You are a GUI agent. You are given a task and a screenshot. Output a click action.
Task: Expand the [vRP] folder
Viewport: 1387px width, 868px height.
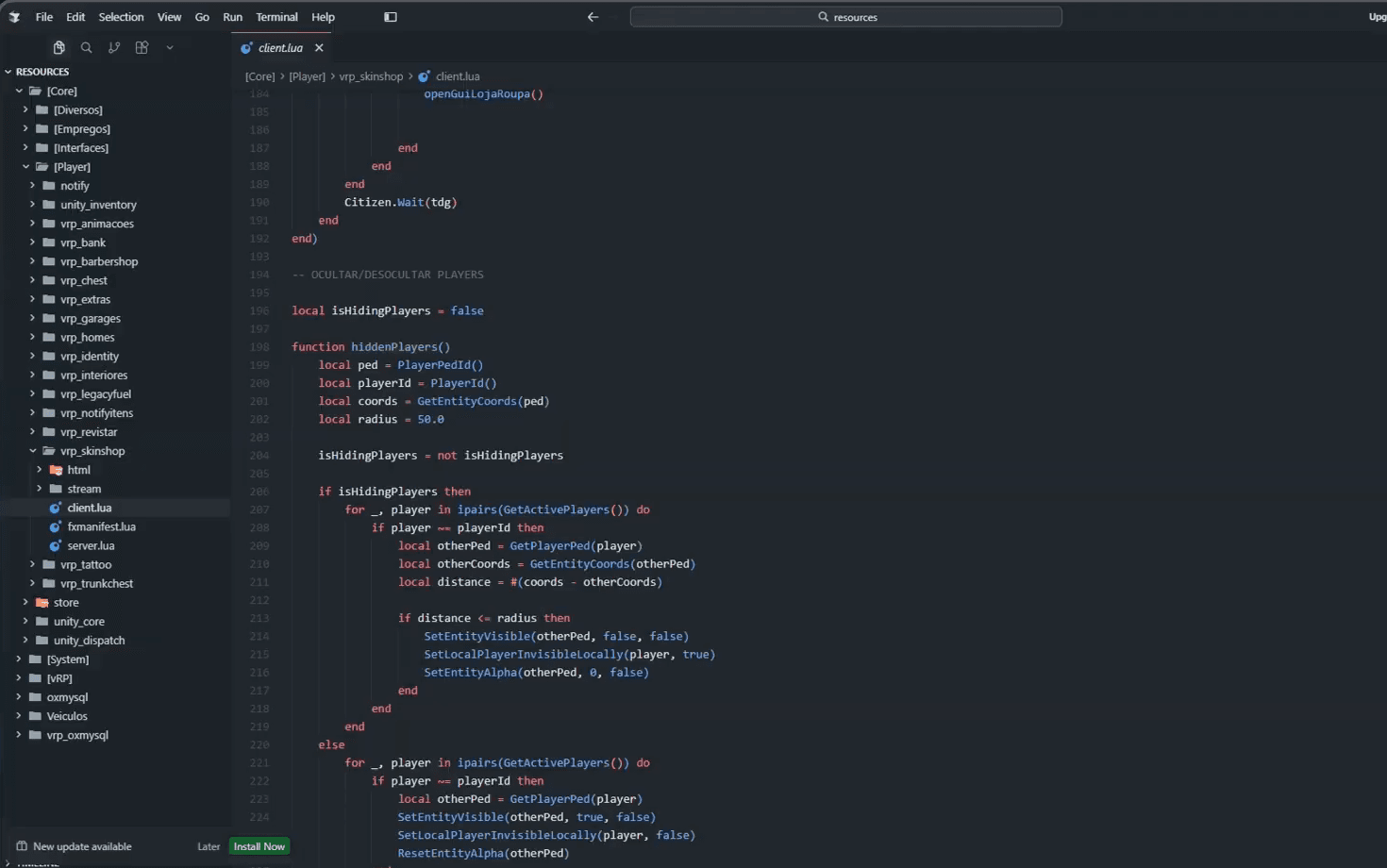pyautogui.click(x=115, y=677)
